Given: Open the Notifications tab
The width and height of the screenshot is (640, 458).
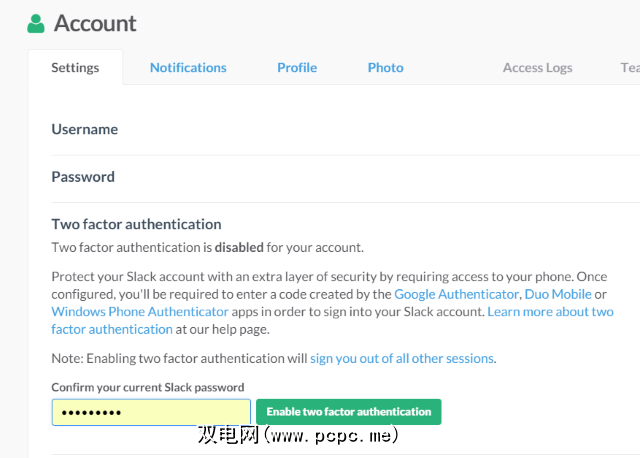Looking at the screenshot, I should (188, 68).
